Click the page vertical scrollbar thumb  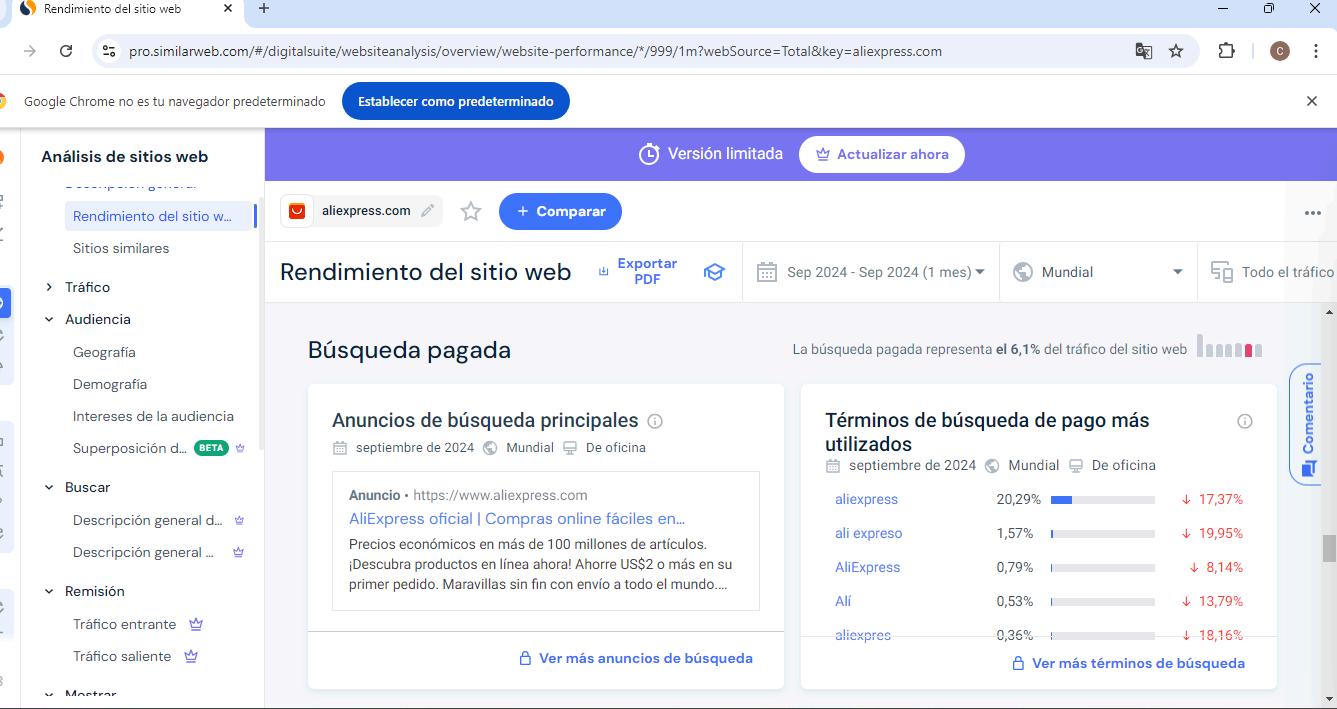pos(1329,548)
